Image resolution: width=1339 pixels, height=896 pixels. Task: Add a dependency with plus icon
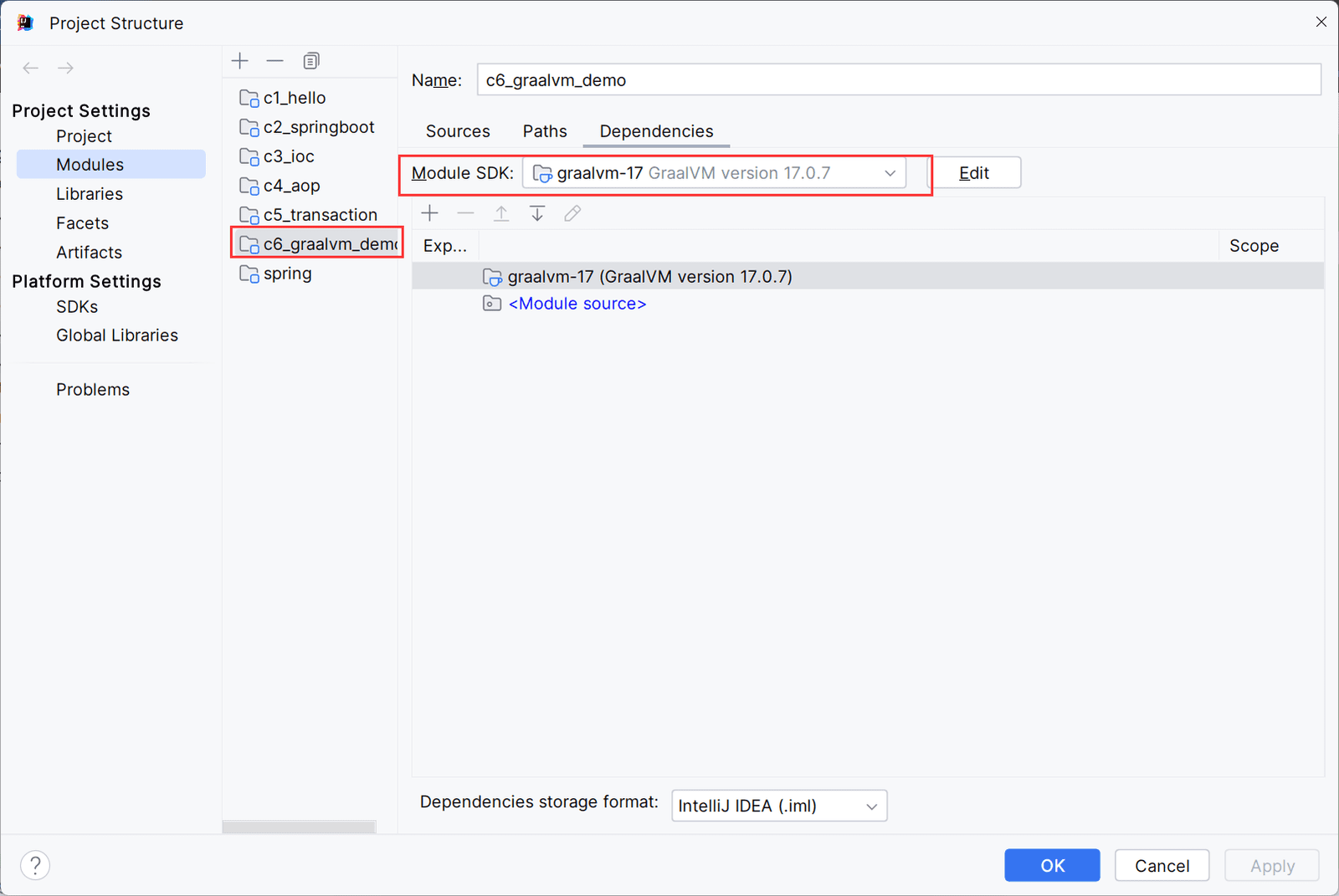pyautogui.click(x=430, y=213)
